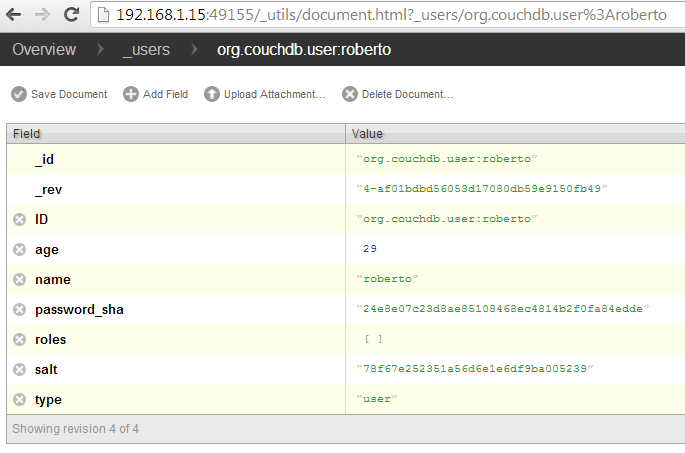Remove the password_sha field via X icon

[20, 310]
